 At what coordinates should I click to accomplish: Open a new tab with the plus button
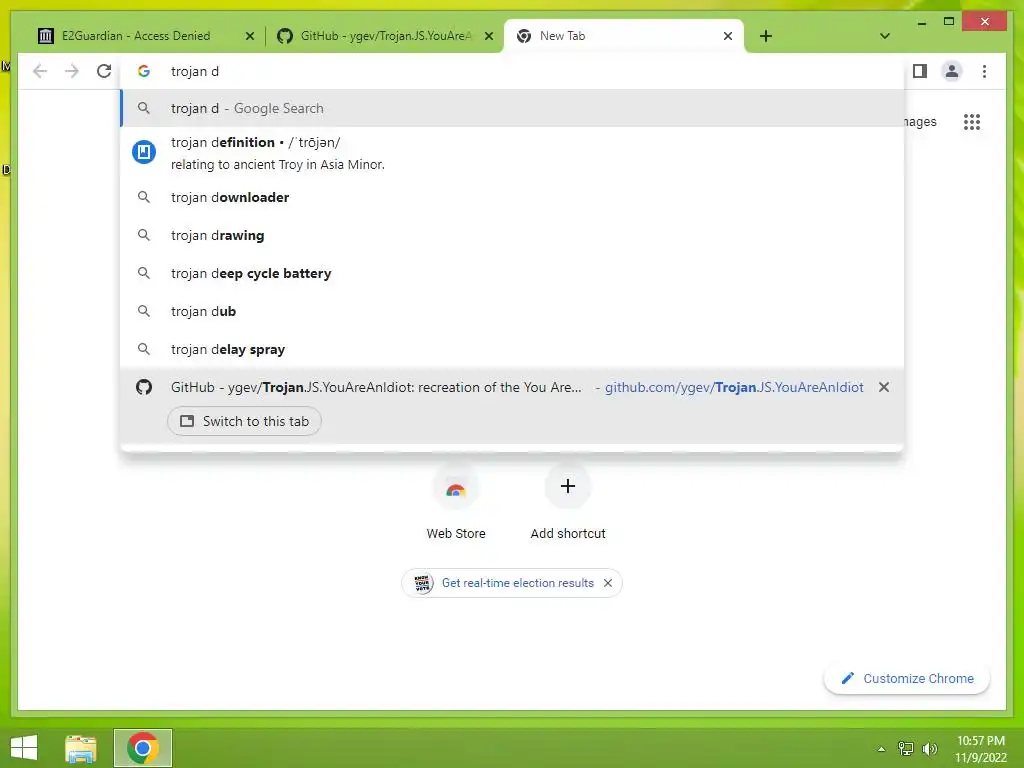pyautogui.click(x=765, y=36)
